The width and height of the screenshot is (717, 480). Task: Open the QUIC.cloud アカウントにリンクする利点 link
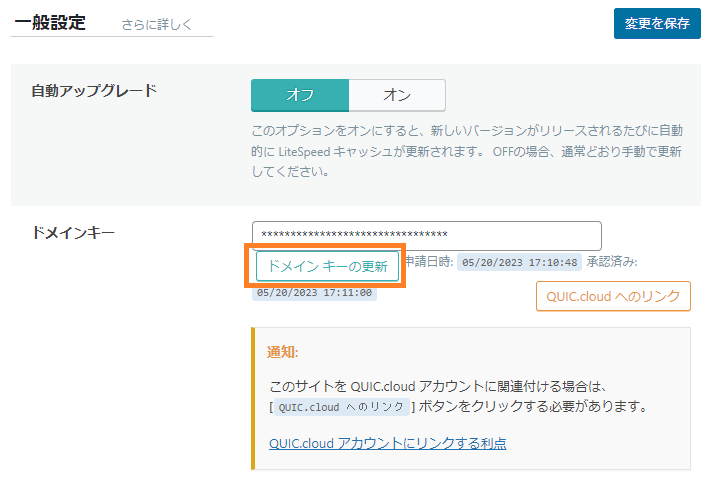387,443
